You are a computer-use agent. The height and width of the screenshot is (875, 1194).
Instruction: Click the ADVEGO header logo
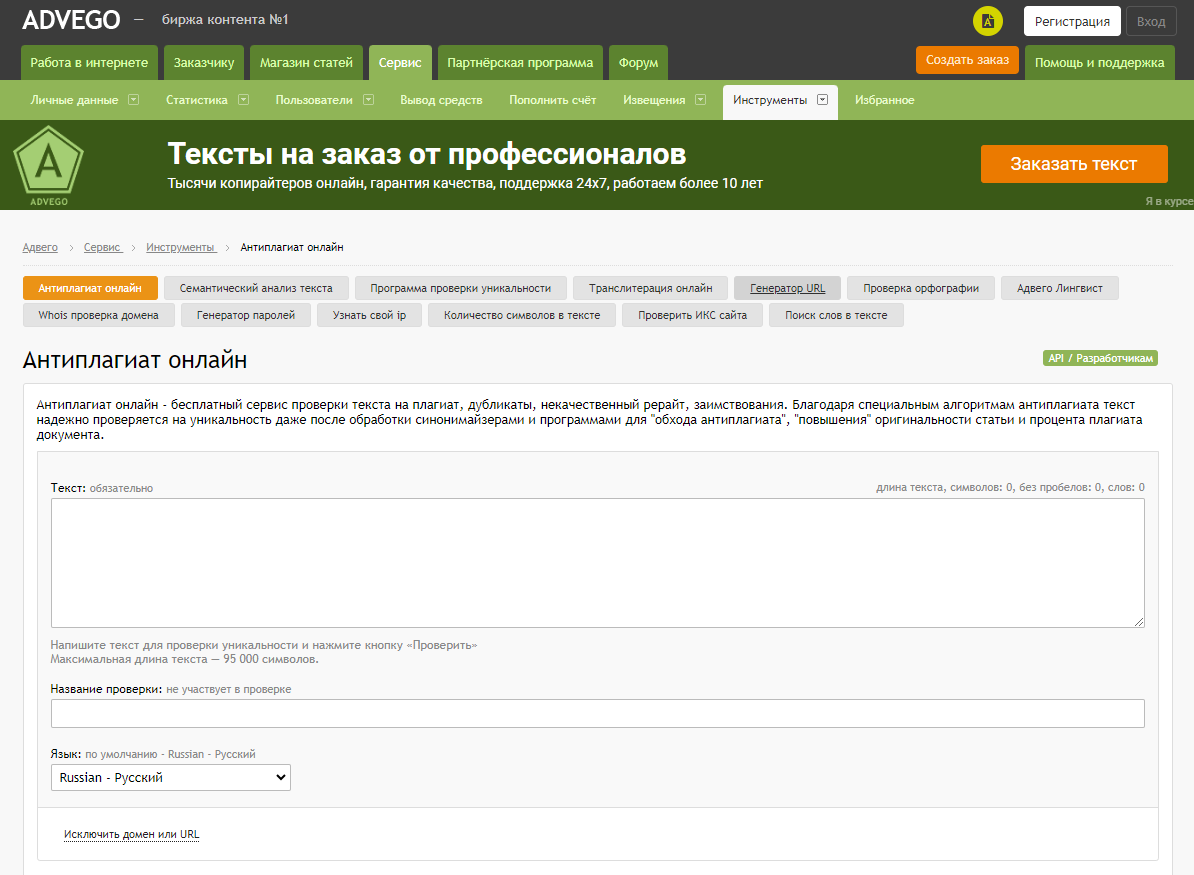click(x=71, y=20)
